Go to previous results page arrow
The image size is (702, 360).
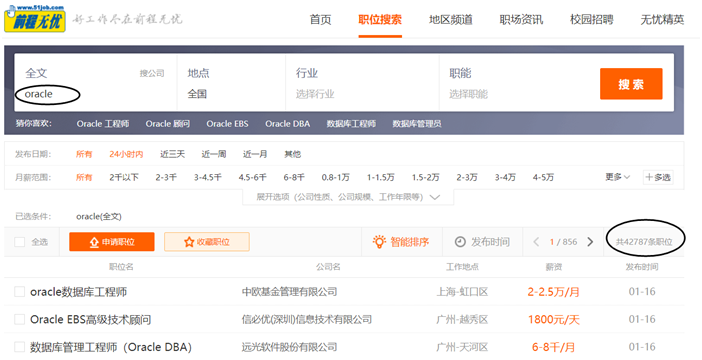(x=536, y=242)
